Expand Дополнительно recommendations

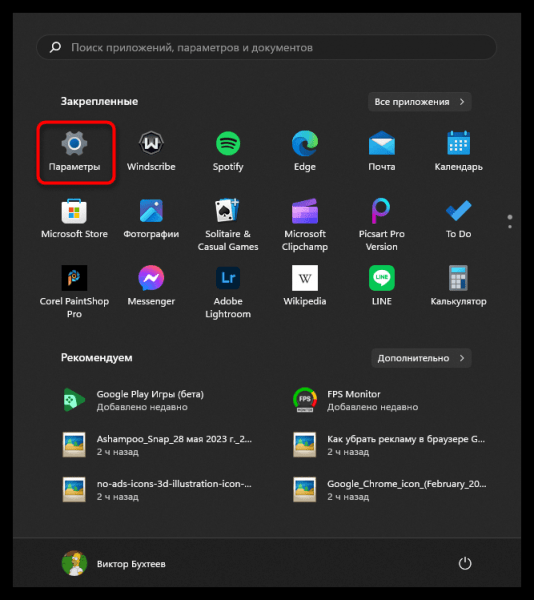click(421, 358)
